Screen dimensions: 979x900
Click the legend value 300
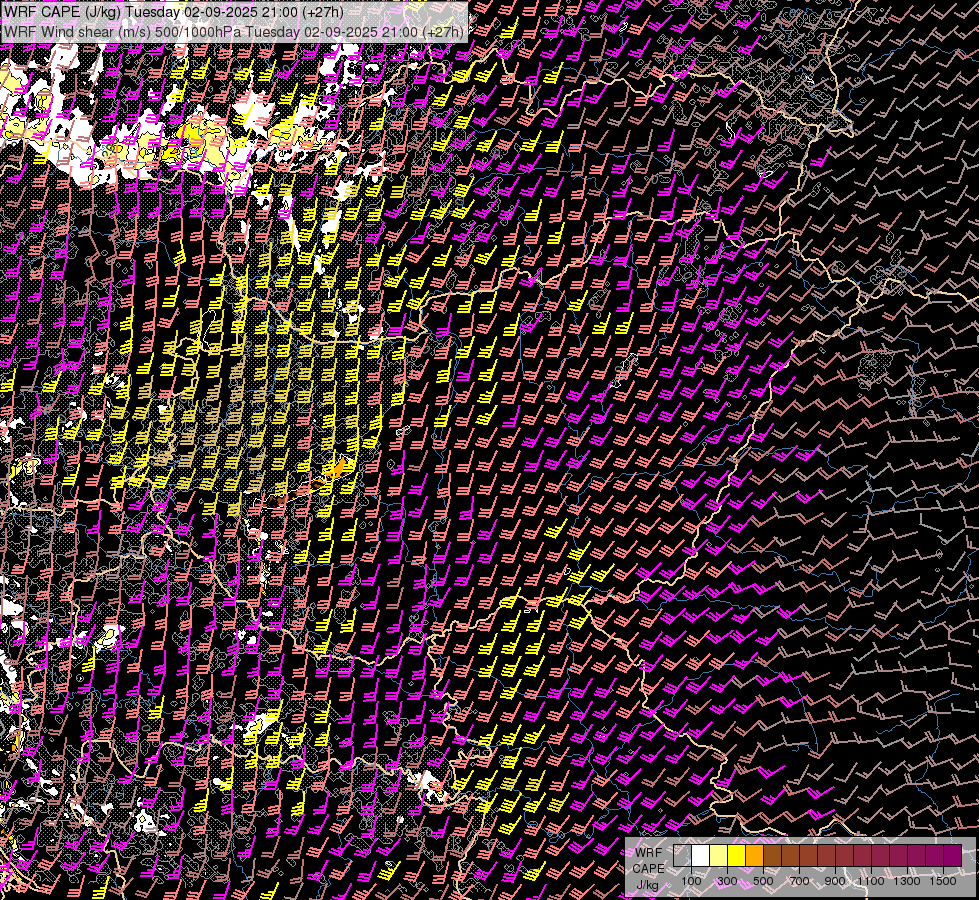point(727,881)
